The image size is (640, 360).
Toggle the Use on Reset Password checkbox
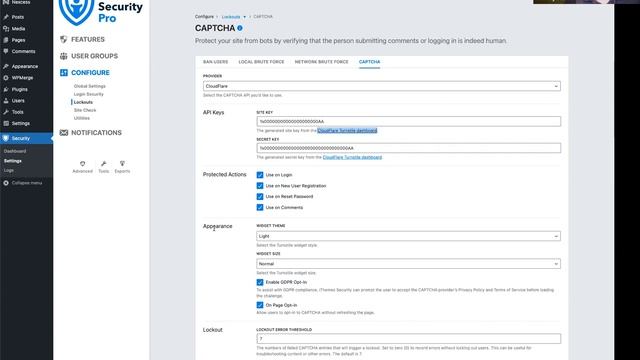(x=260, y=196)
